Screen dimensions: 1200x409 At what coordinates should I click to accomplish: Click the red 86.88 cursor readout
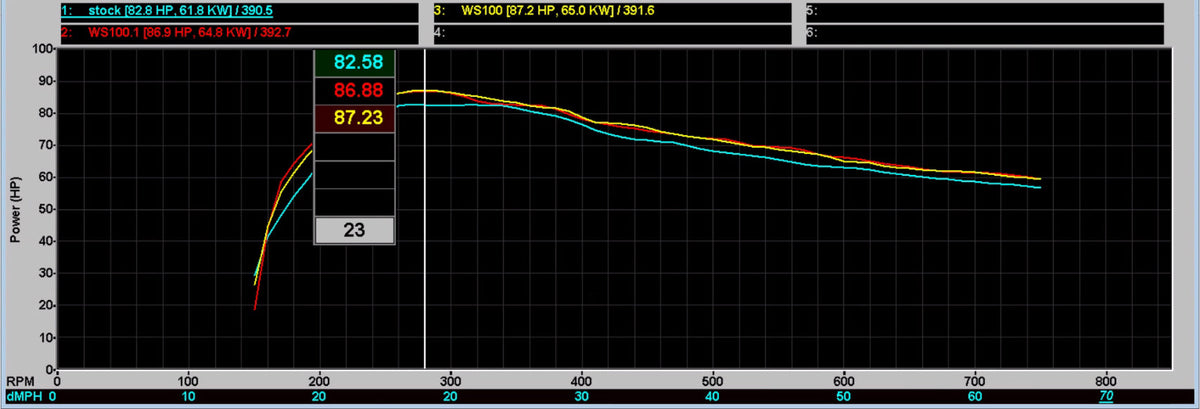click(x=356, y=90)
